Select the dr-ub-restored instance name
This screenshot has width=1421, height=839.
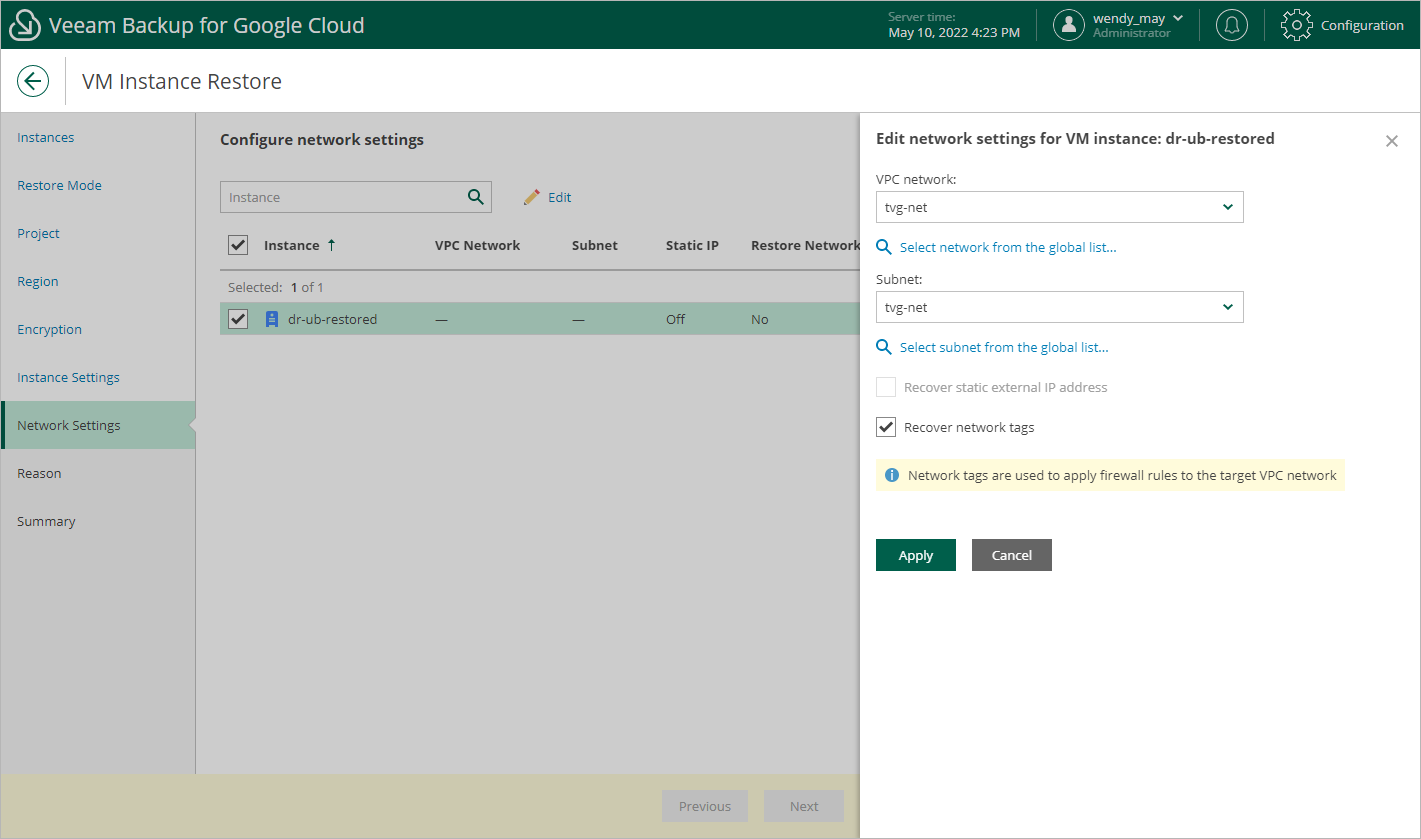[333, 319]
